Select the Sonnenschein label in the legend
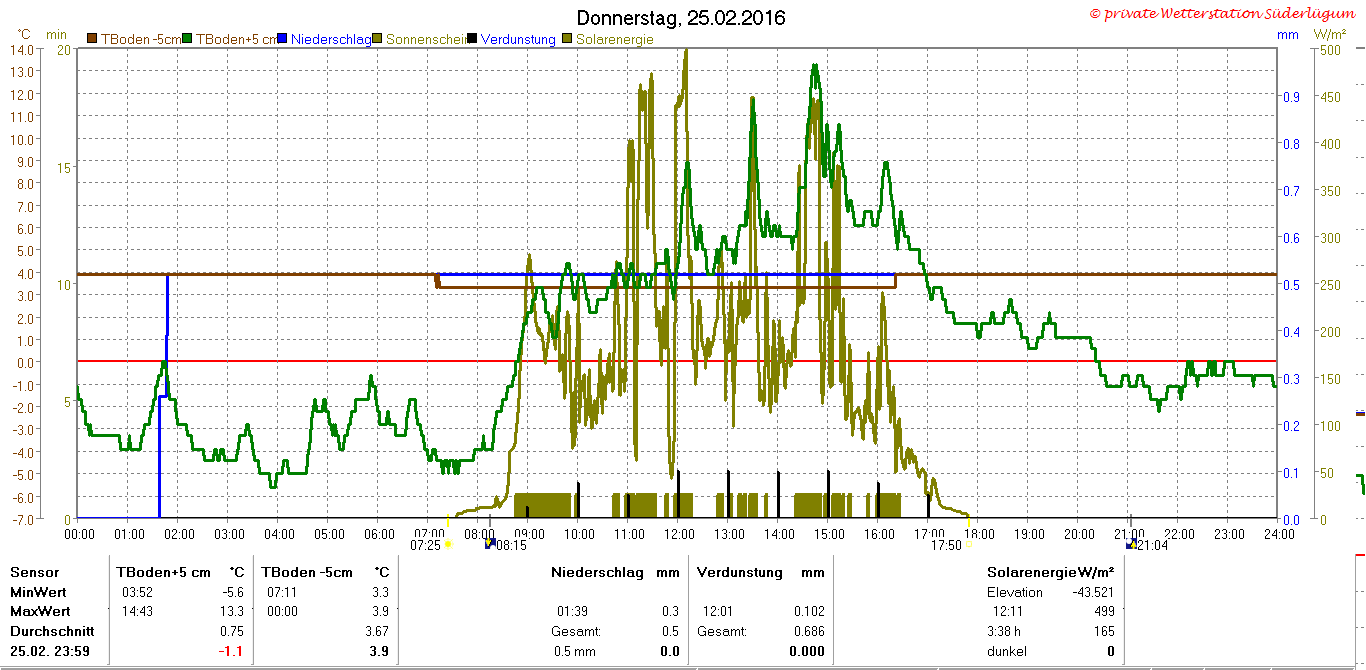1366x670 pixels. coord(426,39)
